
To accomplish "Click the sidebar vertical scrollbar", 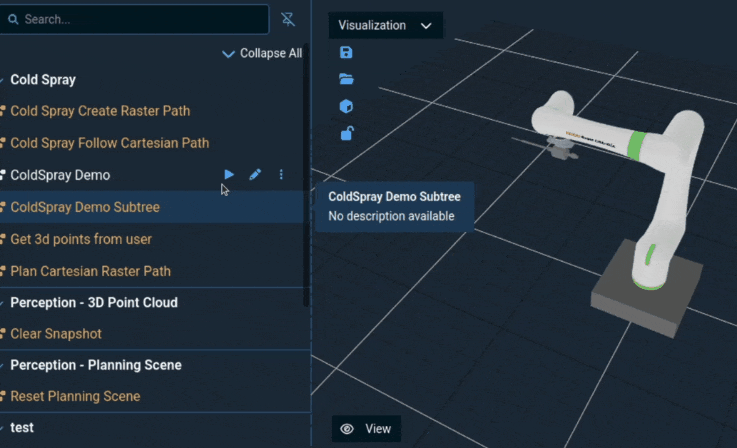I will 306,175.
